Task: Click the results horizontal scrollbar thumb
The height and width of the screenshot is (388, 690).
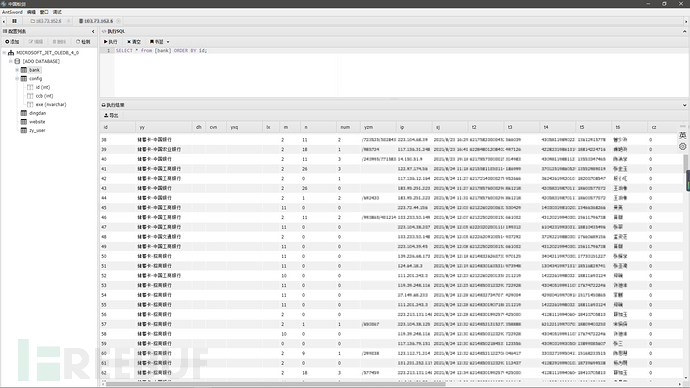Action: tap(275, 384)
